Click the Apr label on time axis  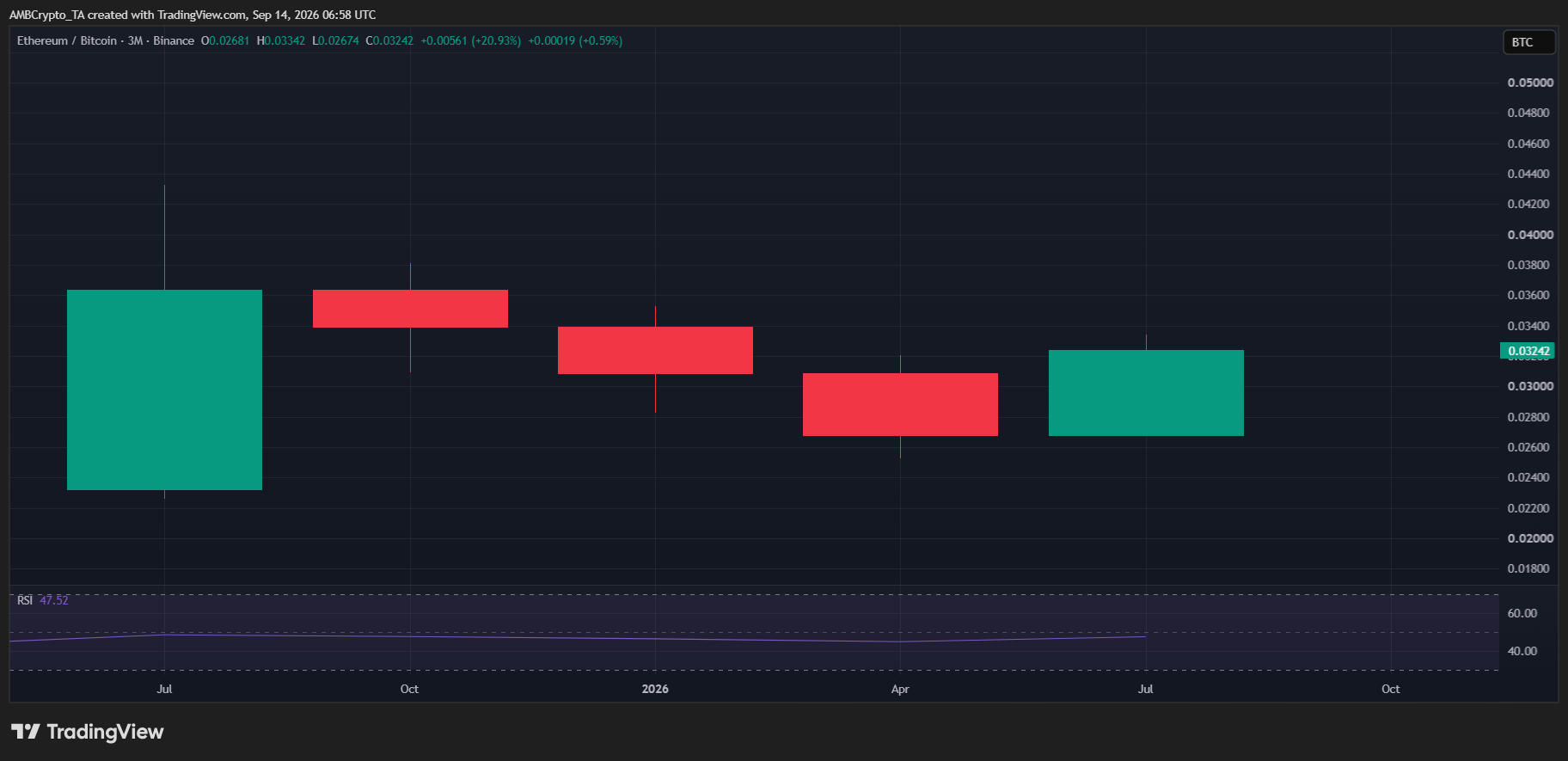coord(900,689)
